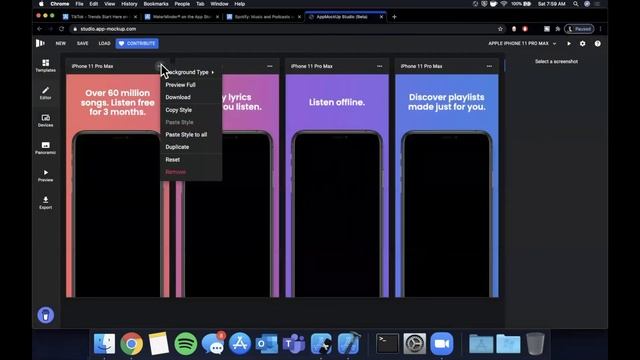
Task: Open the Panoramic panel
Action: point(45,148)
